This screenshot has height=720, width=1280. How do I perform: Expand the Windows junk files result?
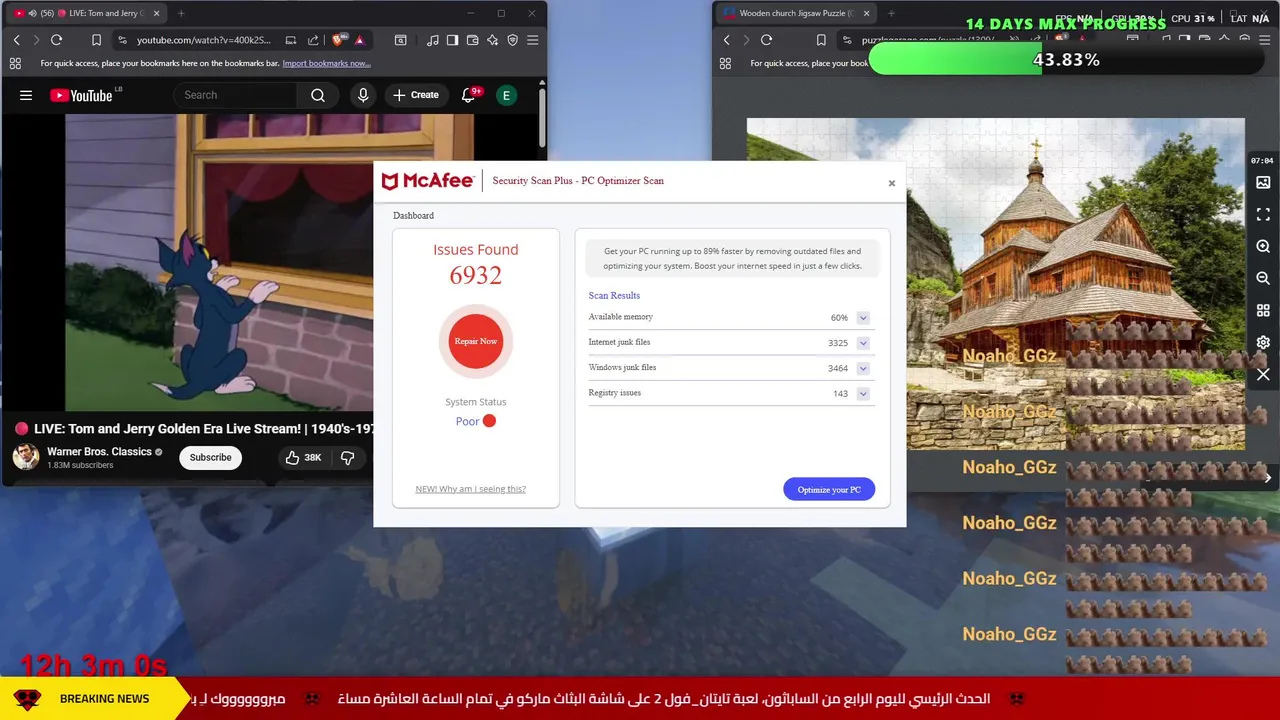click(863, 368)
